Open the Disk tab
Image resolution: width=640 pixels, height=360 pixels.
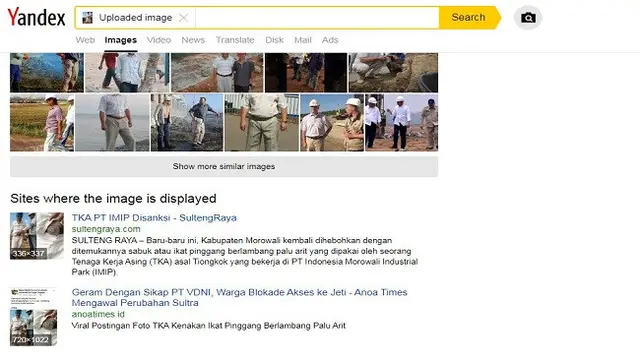[x=274, y=40]
